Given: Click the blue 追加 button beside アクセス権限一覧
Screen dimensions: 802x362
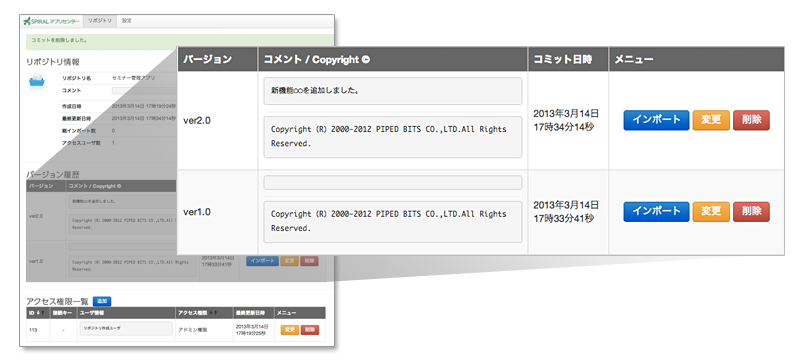Looking at the screenshot, I should point(102,301).
